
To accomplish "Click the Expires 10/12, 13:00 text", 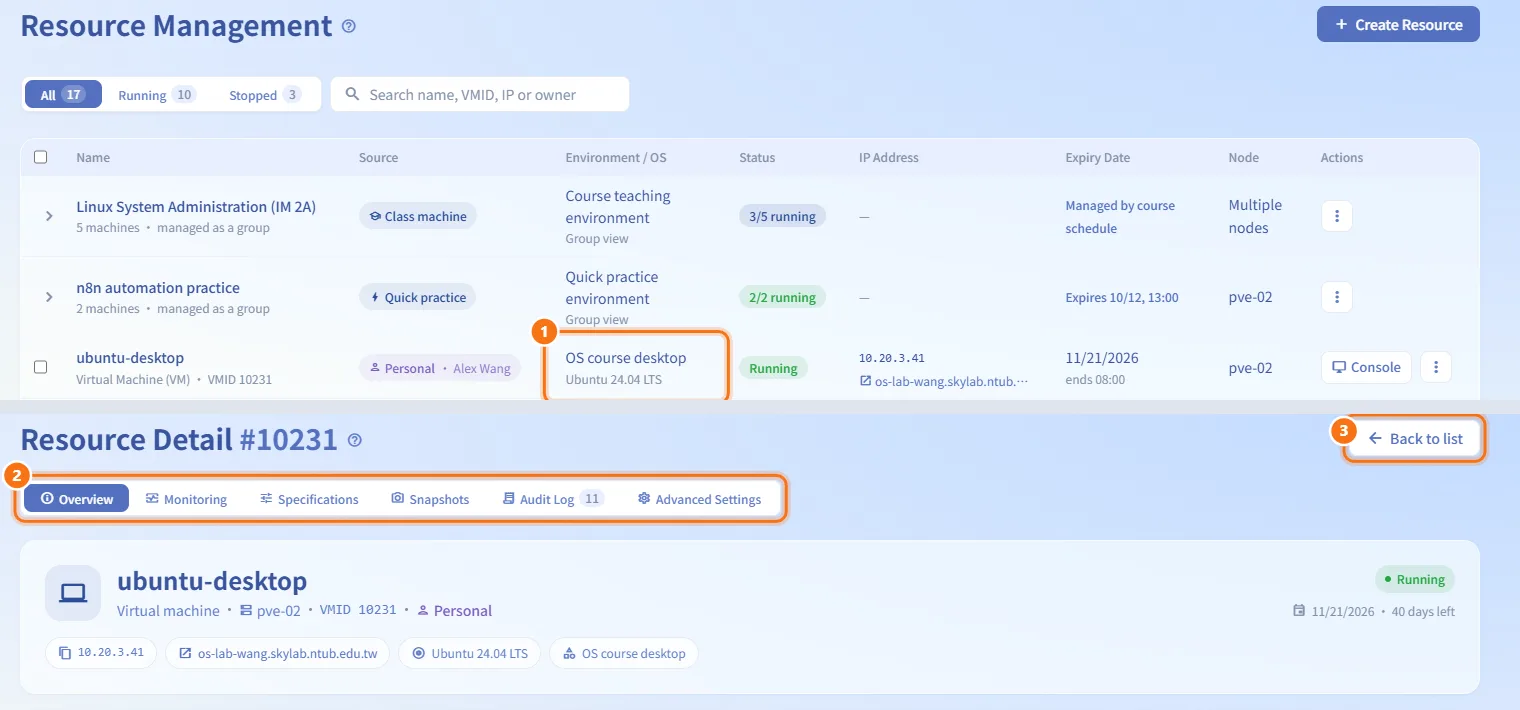I will coord(1122,297).
